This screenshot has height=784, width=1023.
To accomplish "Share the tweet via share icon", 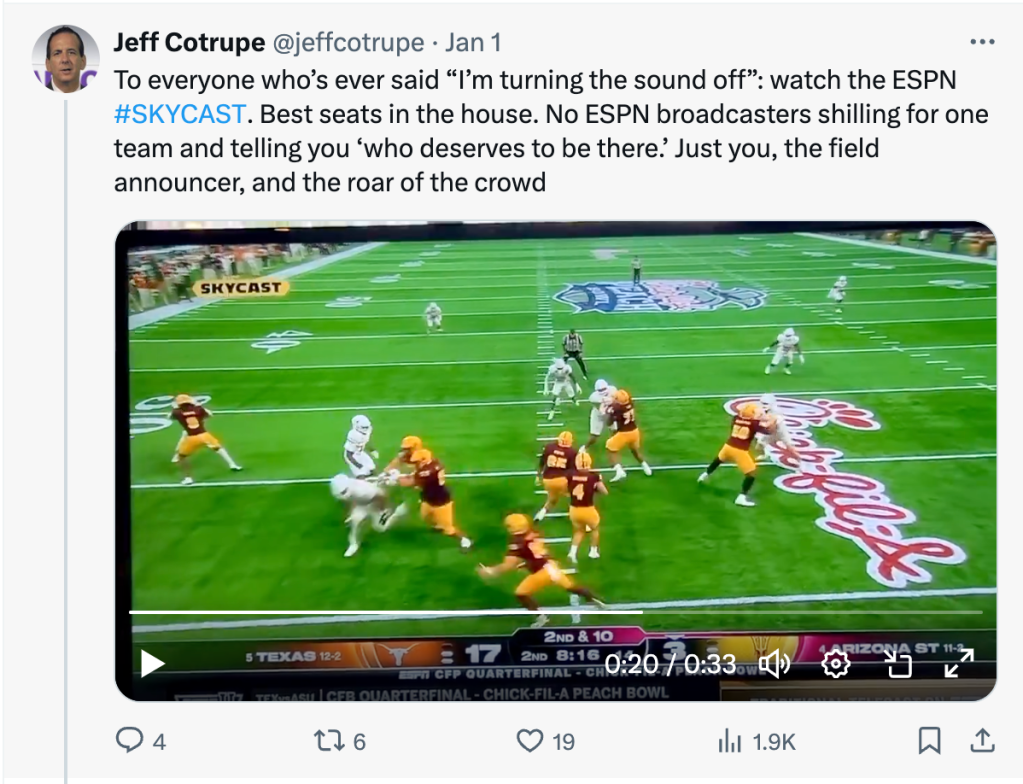I will click(983, 741).
